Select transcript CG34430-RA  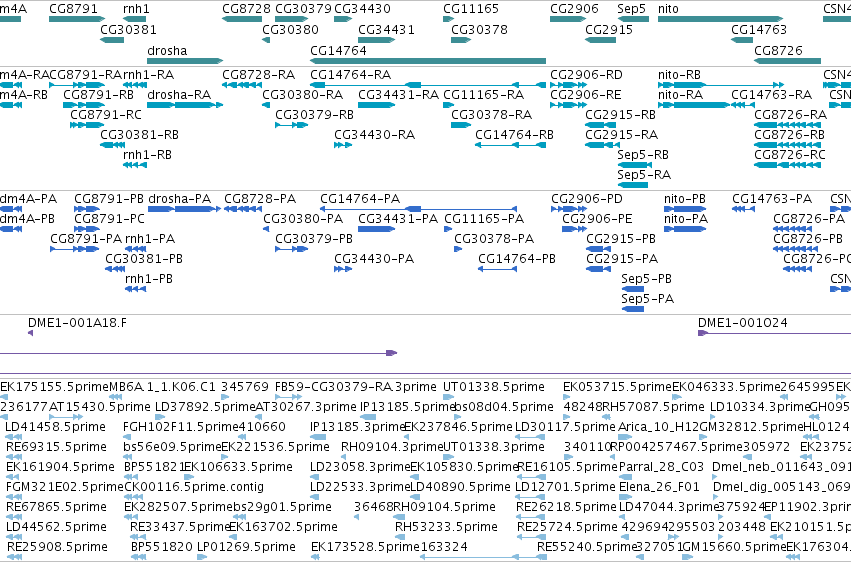click(374, 135)
